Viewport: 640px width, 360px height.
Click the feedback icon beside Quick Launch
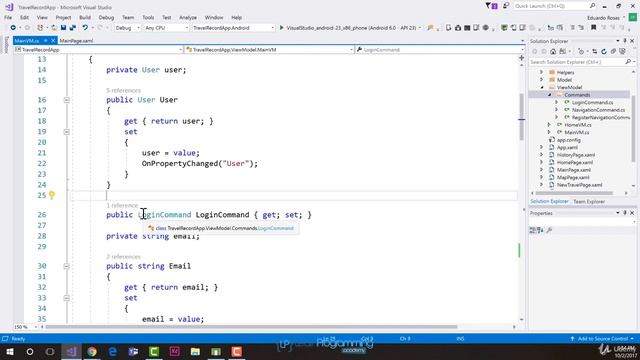[506, 6]
